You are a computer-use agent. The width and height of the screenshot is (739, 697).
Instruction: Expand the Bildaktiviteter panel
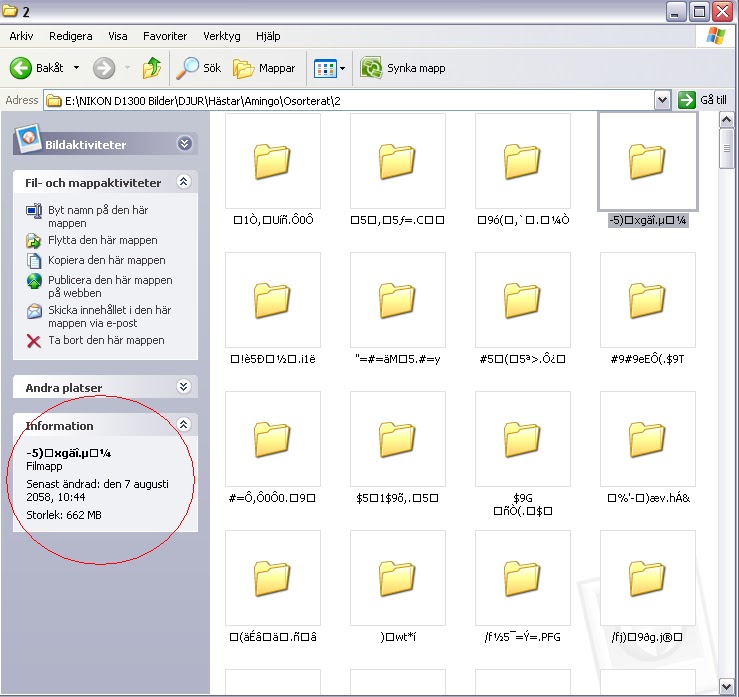184,144
